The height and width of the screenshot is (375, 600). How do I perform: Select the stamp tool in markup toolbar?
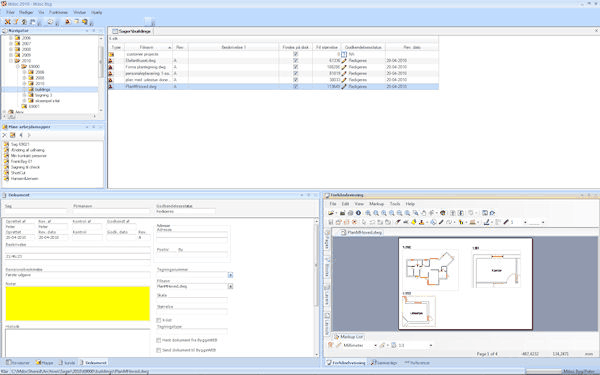(422, 222)
